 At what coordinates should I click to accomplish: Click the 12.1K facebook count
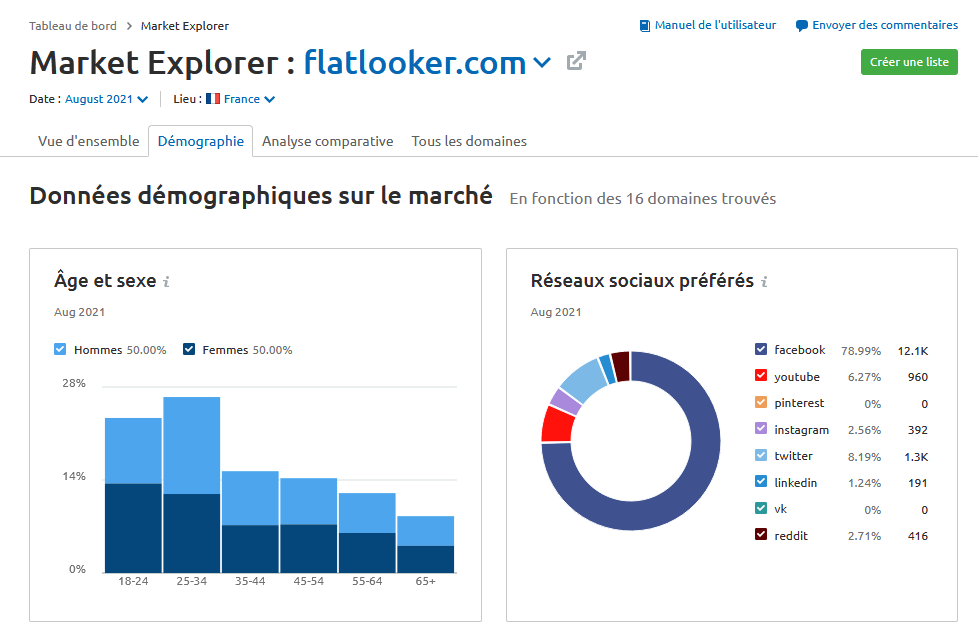click(x=913, y=351)
